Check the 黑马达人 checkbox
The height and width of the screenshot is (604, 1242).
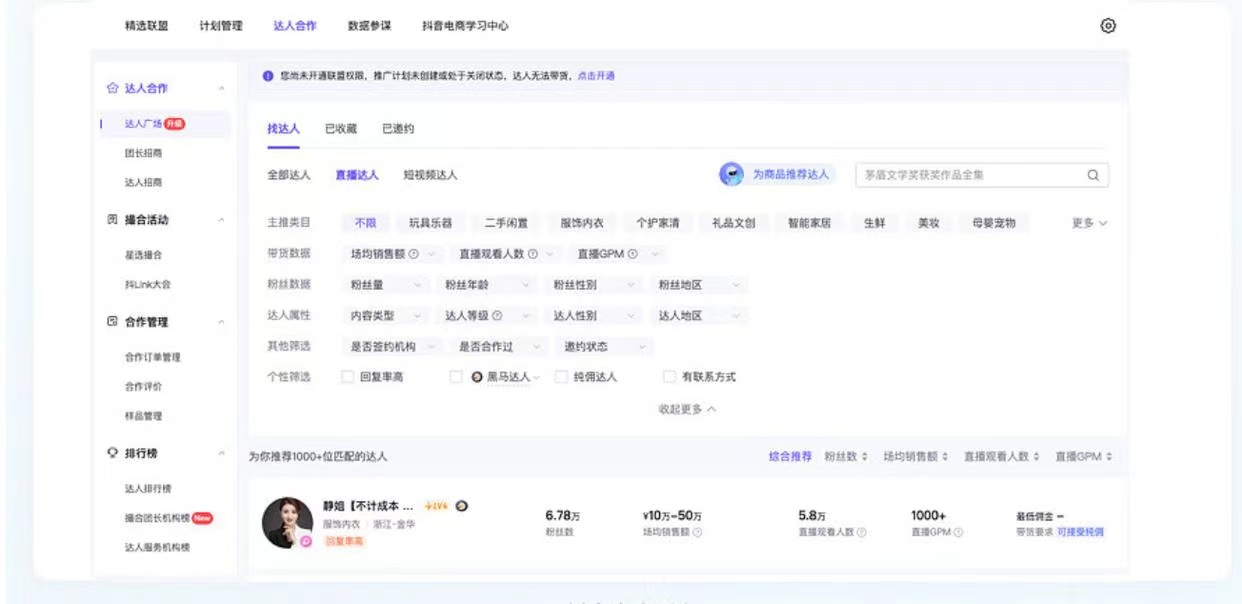tap(455, 377)
